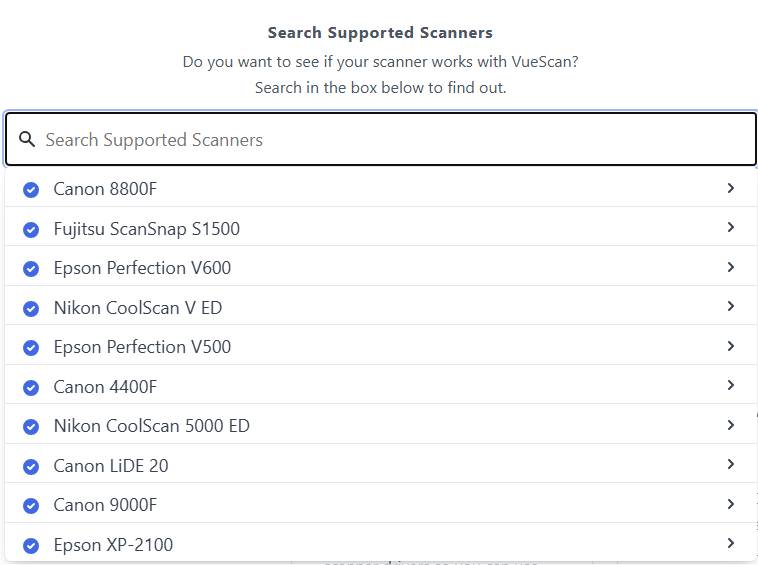Select Nikon CoolScan V ED scanner entry

coord(137,308)
